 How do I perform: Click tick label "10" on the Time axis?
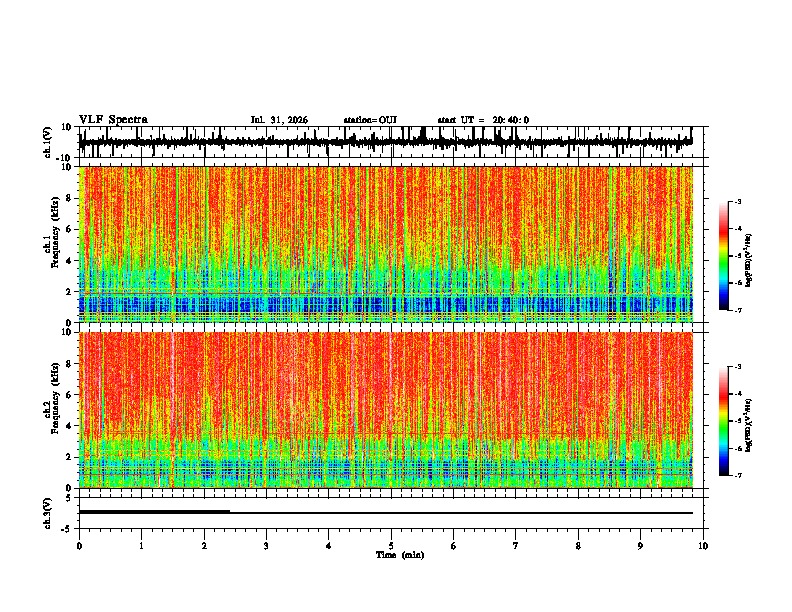point(703,546)
